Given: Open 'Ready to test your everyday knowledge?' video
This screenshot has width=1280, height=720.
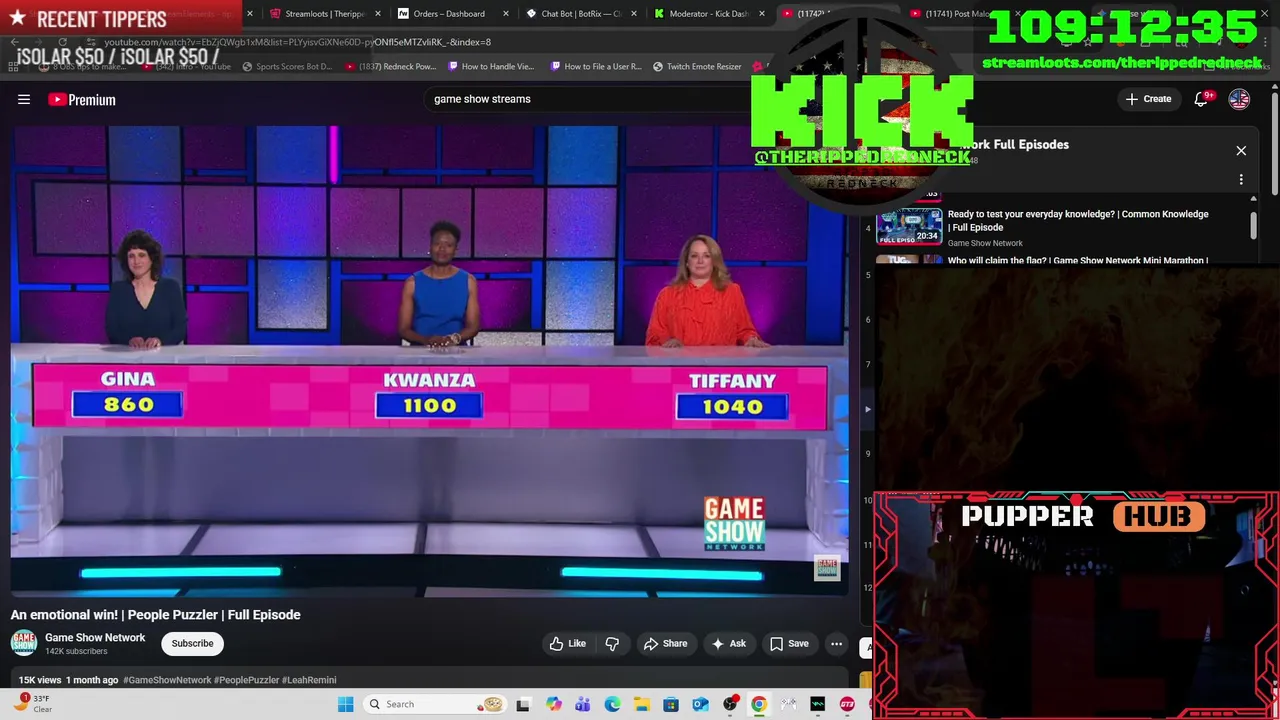Looking at the screenshot, I should [1078, 220].
